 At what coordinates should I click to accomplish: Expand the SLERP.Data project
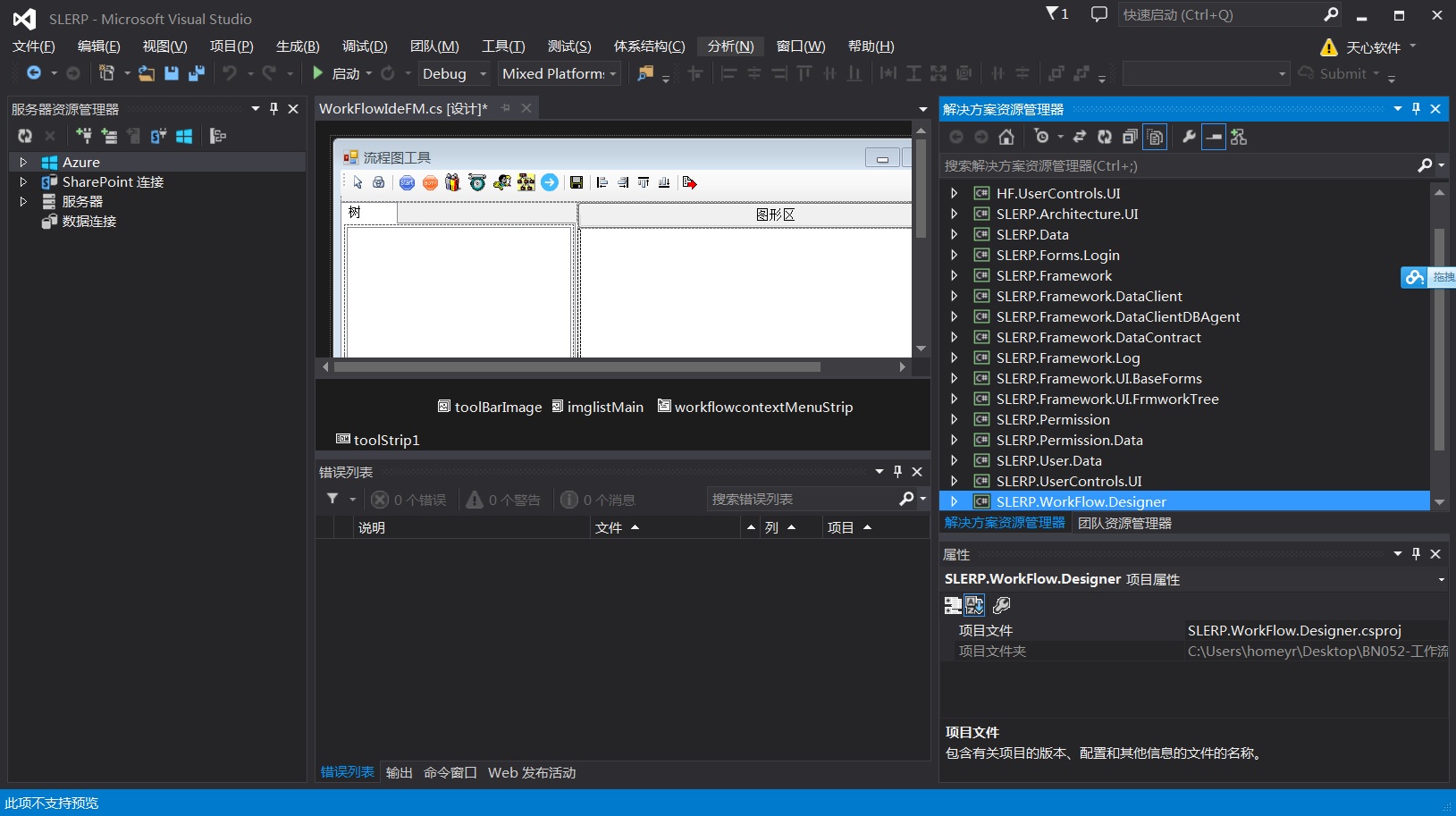(954, 234)
